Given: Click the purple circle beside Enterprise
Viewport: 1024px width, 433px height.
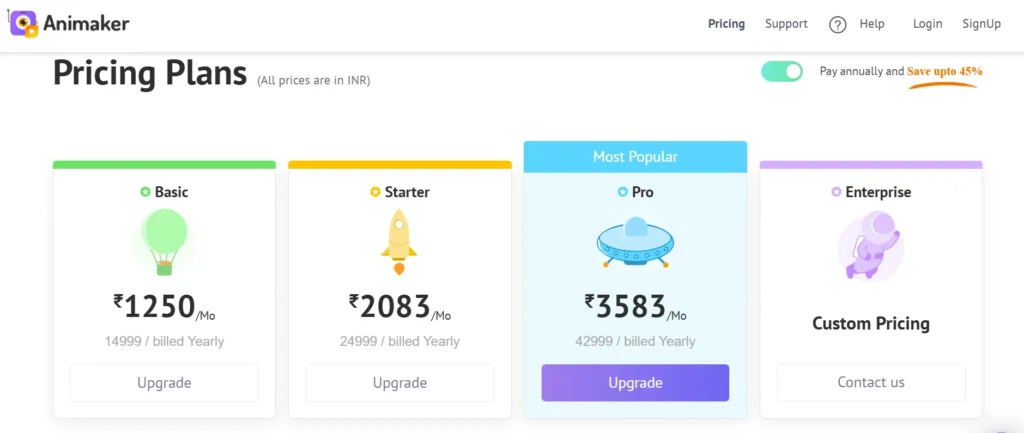Looking at the screenshot, I should coord(837,192).
